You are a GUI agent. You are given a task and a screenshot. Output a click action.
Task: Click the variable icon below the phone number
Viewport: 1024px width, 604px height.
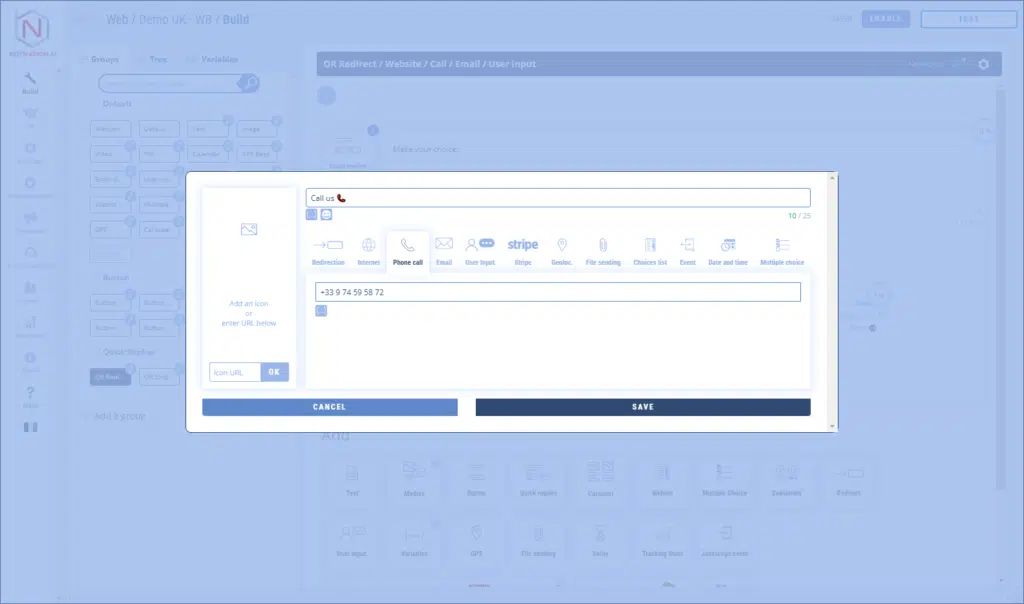point(321,311)
